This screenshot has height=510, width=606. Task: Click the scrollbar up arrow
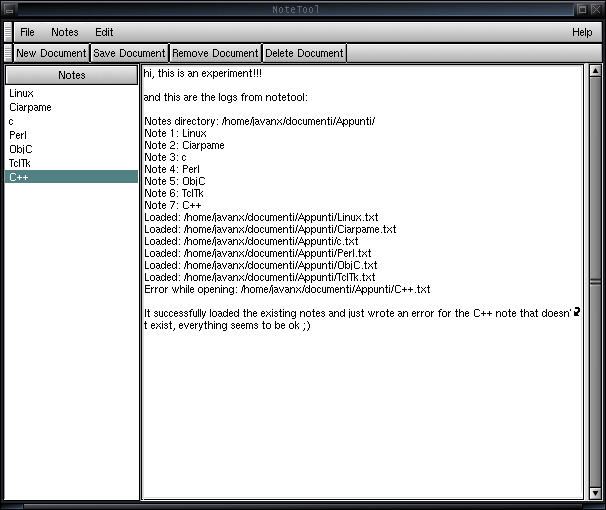point(592,73)
